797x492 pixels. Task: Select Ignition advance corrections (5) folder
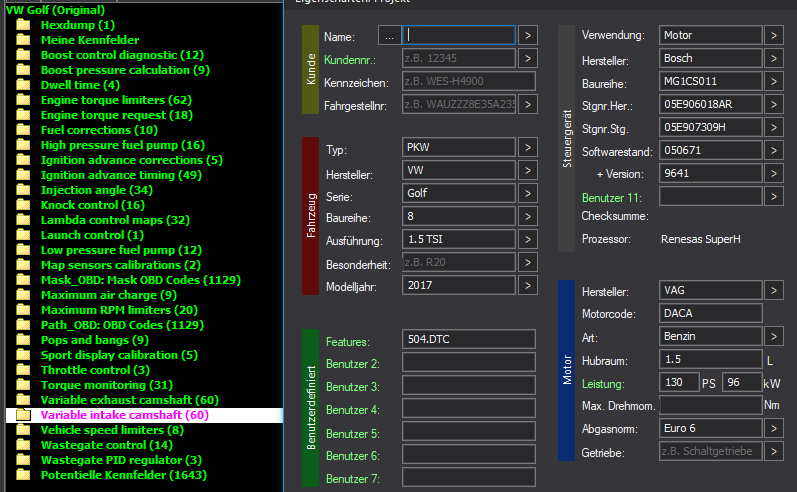coord(132,160)
